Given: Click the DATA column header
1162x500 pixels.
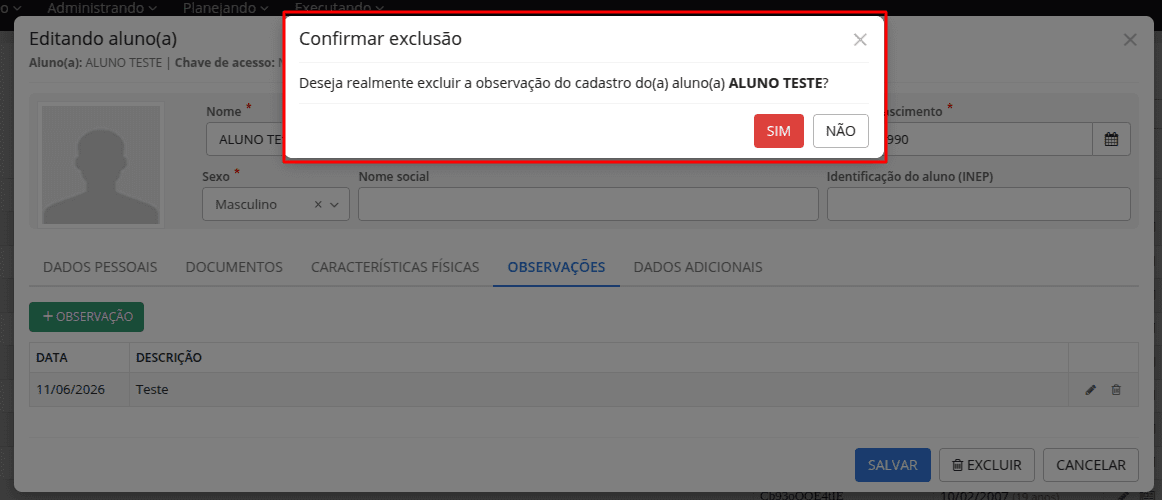Looking at the screenshot, I should click(x=79, y=358).
